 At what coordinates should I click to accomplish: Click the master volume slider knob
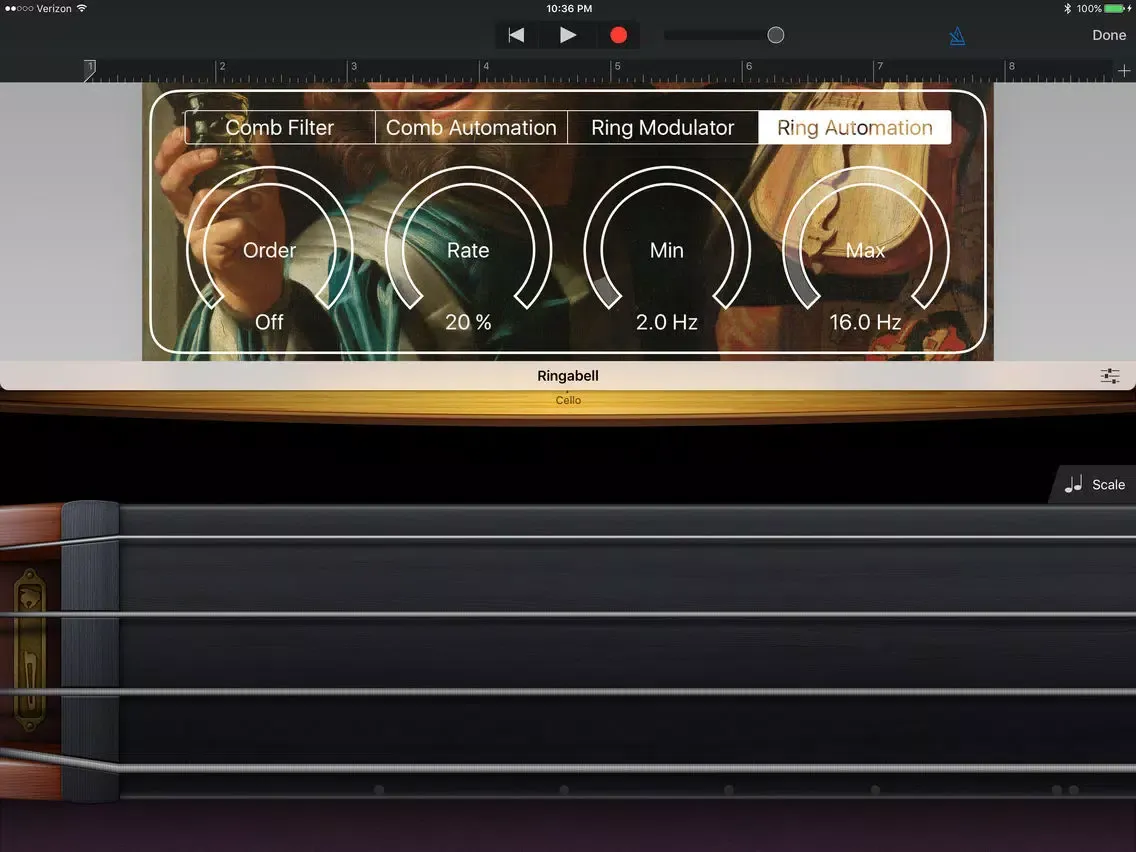(775, 35)
